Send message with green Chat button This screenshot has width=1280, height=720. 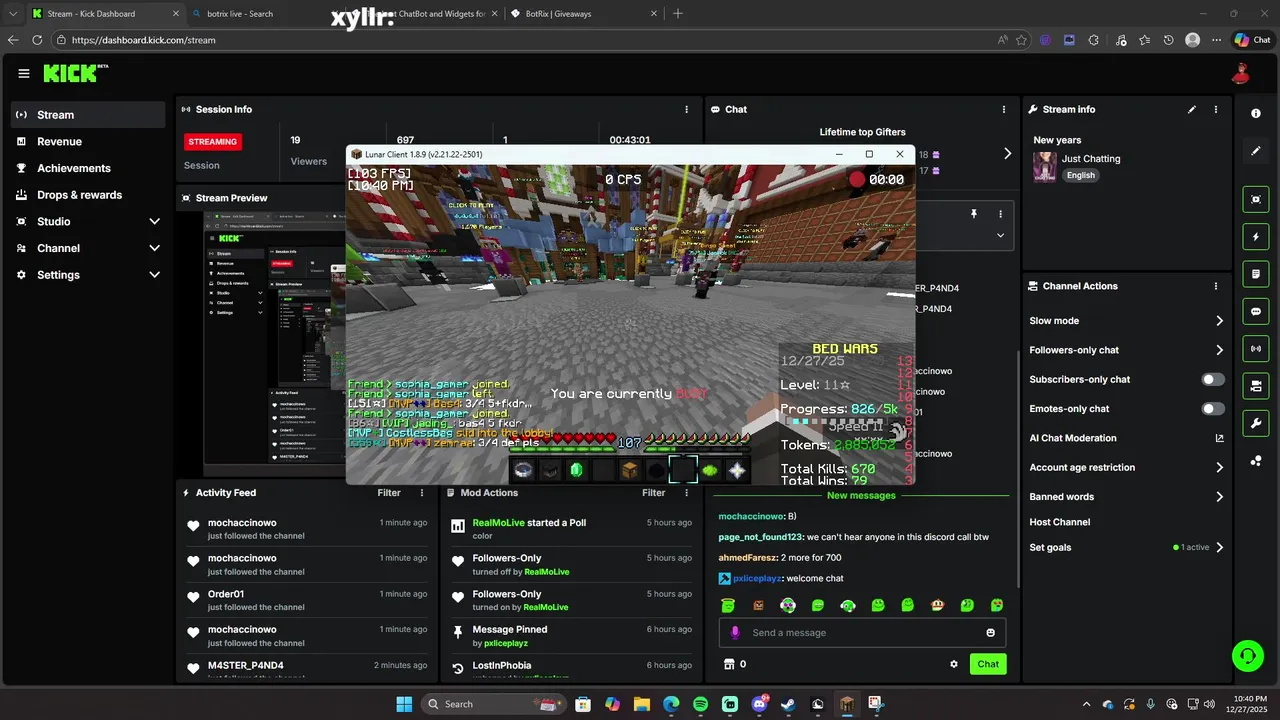988,664
